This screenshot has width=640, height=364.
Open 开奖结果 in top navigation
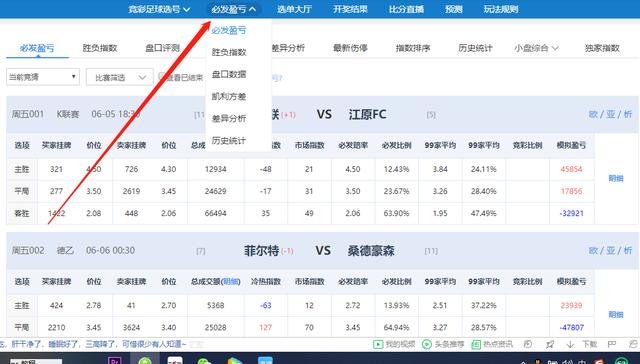(350, 9)
